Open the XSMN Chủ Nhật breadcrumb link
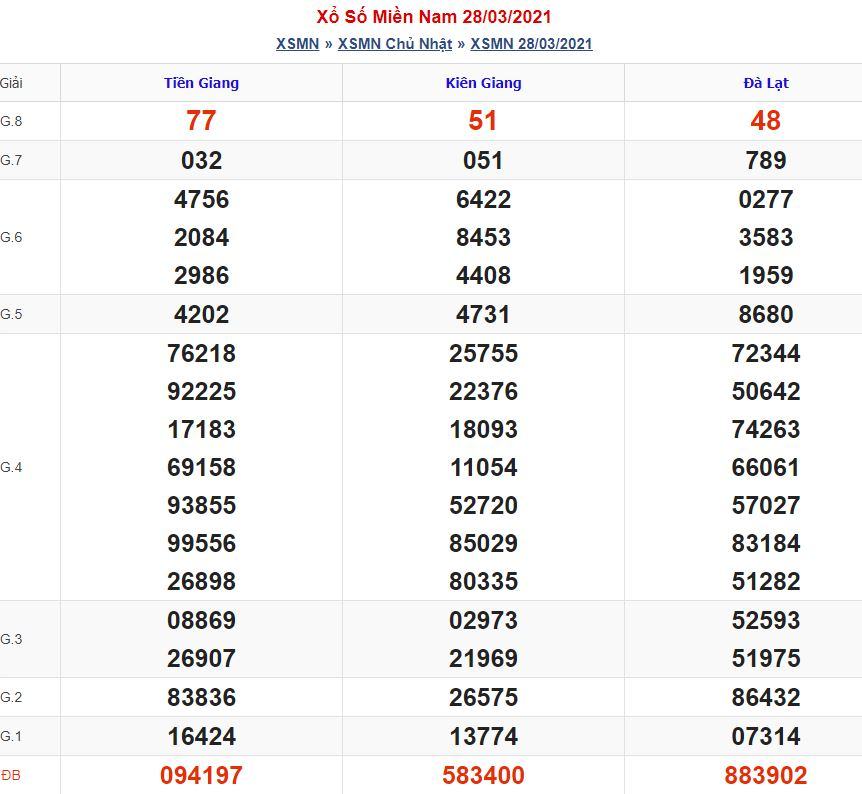 (x=395, y=44)
